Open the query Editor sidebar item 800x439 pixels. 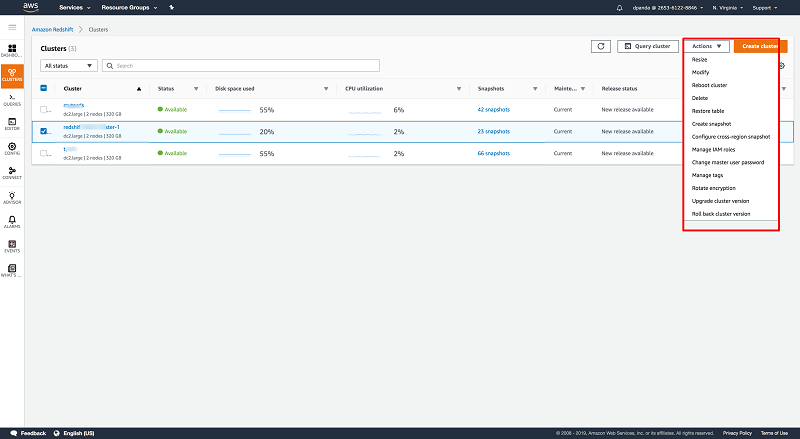(12, 124)
